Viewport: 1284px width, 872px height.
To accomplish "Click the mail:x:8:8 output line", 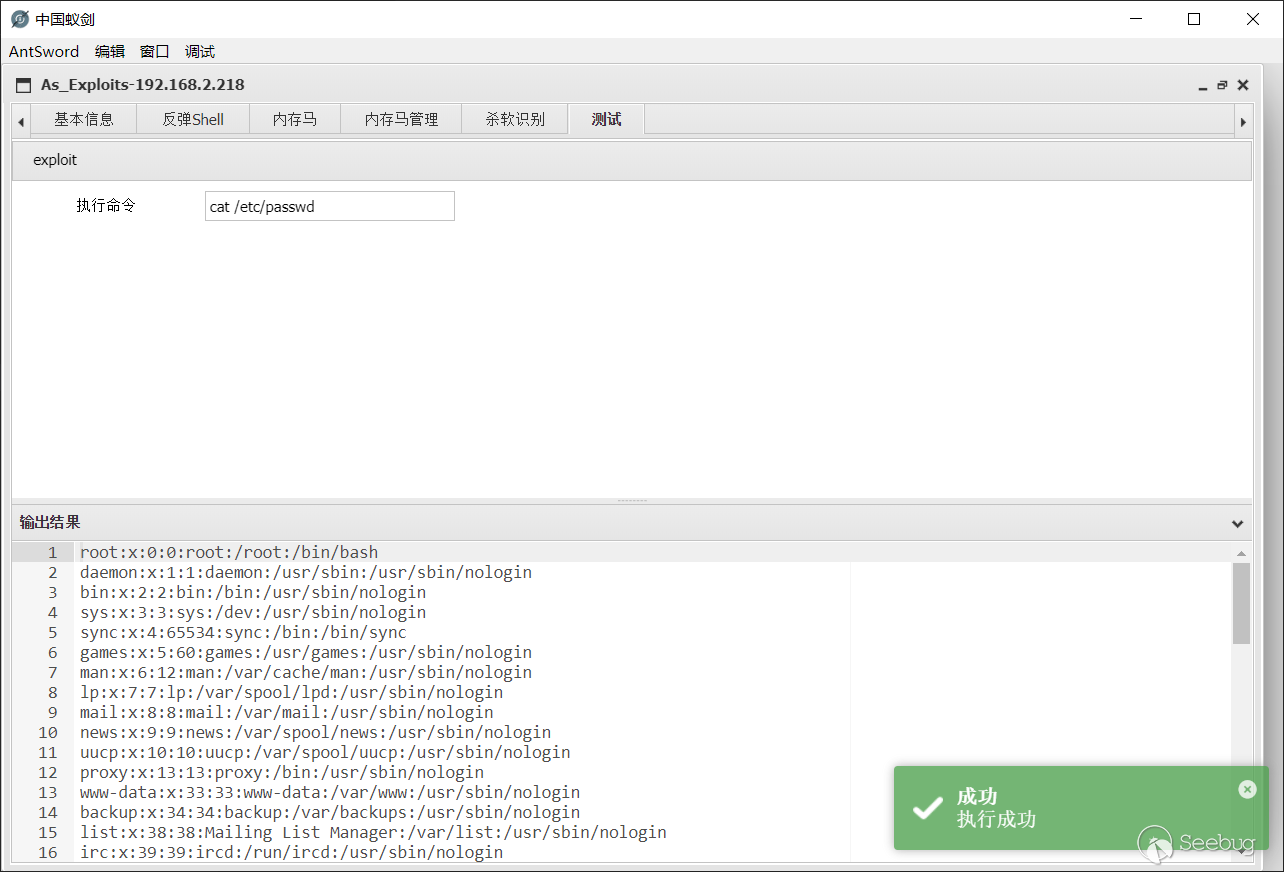I will [287, 712].
